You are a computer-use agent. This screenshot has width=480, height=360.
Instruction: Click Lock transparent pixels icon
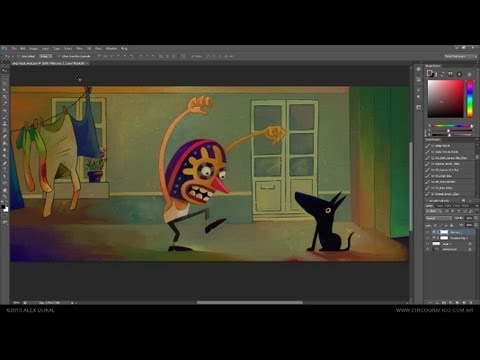435,225
